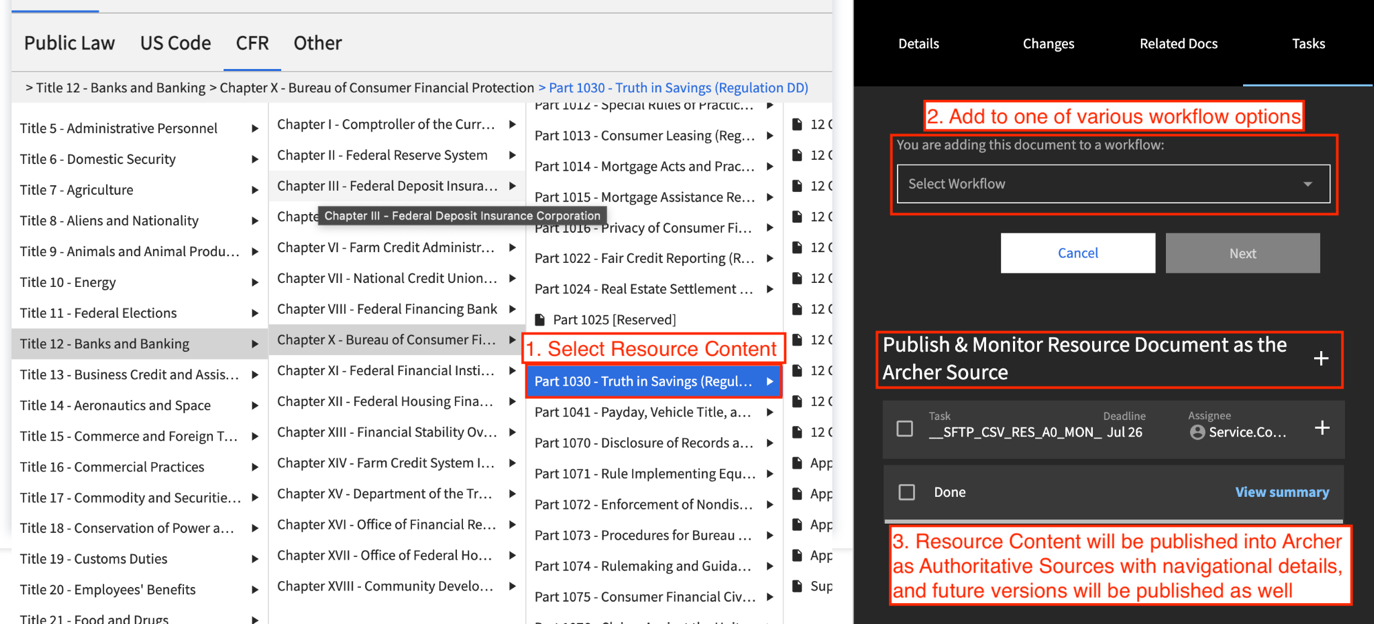Click plus icon on SFTP_CSV task row
Image resolution: width=1374 pixels, height=624 pixels.
pos(1321,427)
